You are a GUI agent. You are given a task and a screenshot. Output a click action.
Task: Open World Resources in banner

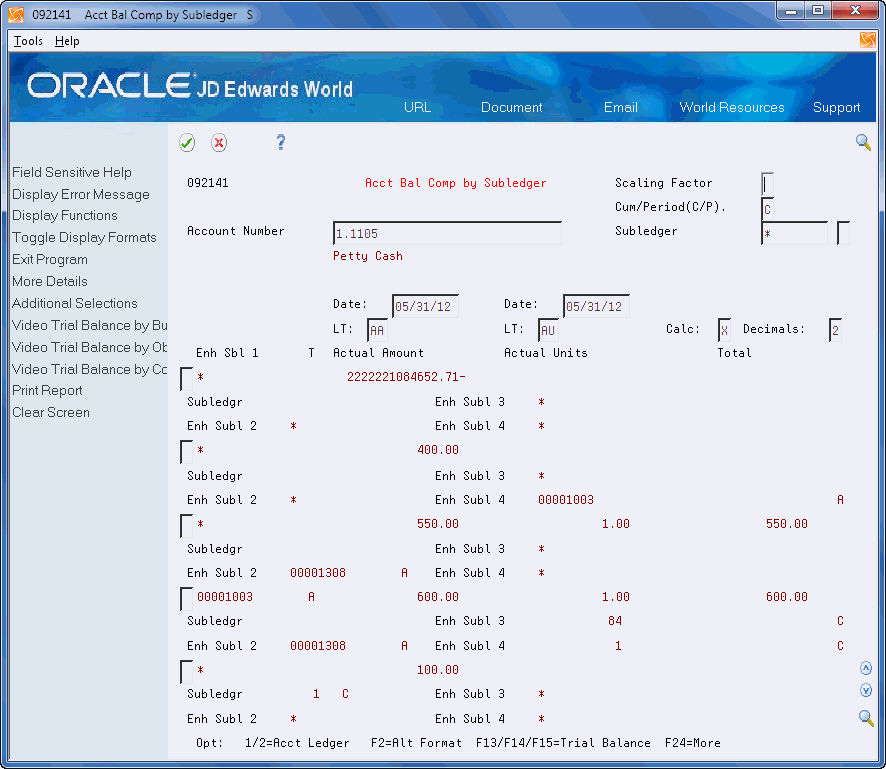click(732, 107)
